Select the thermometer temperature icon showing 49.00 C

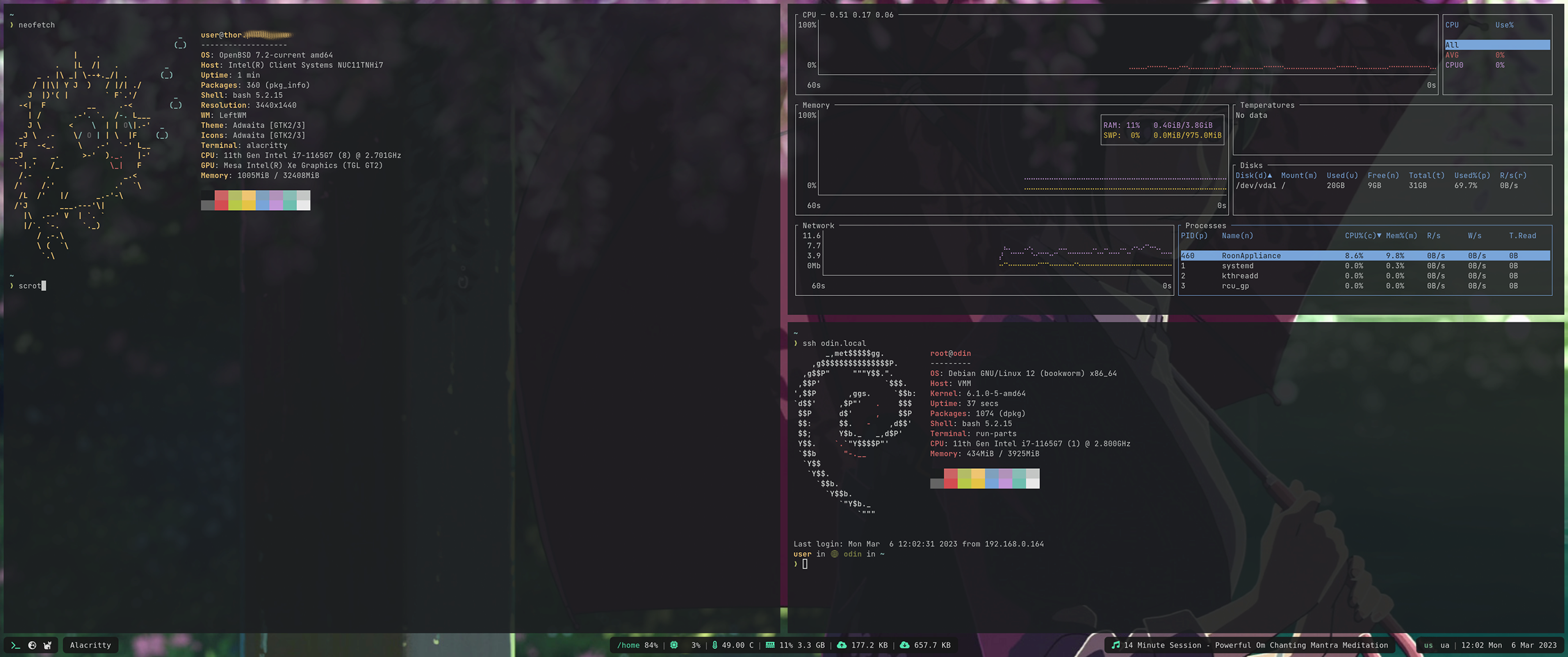(715, 645)
